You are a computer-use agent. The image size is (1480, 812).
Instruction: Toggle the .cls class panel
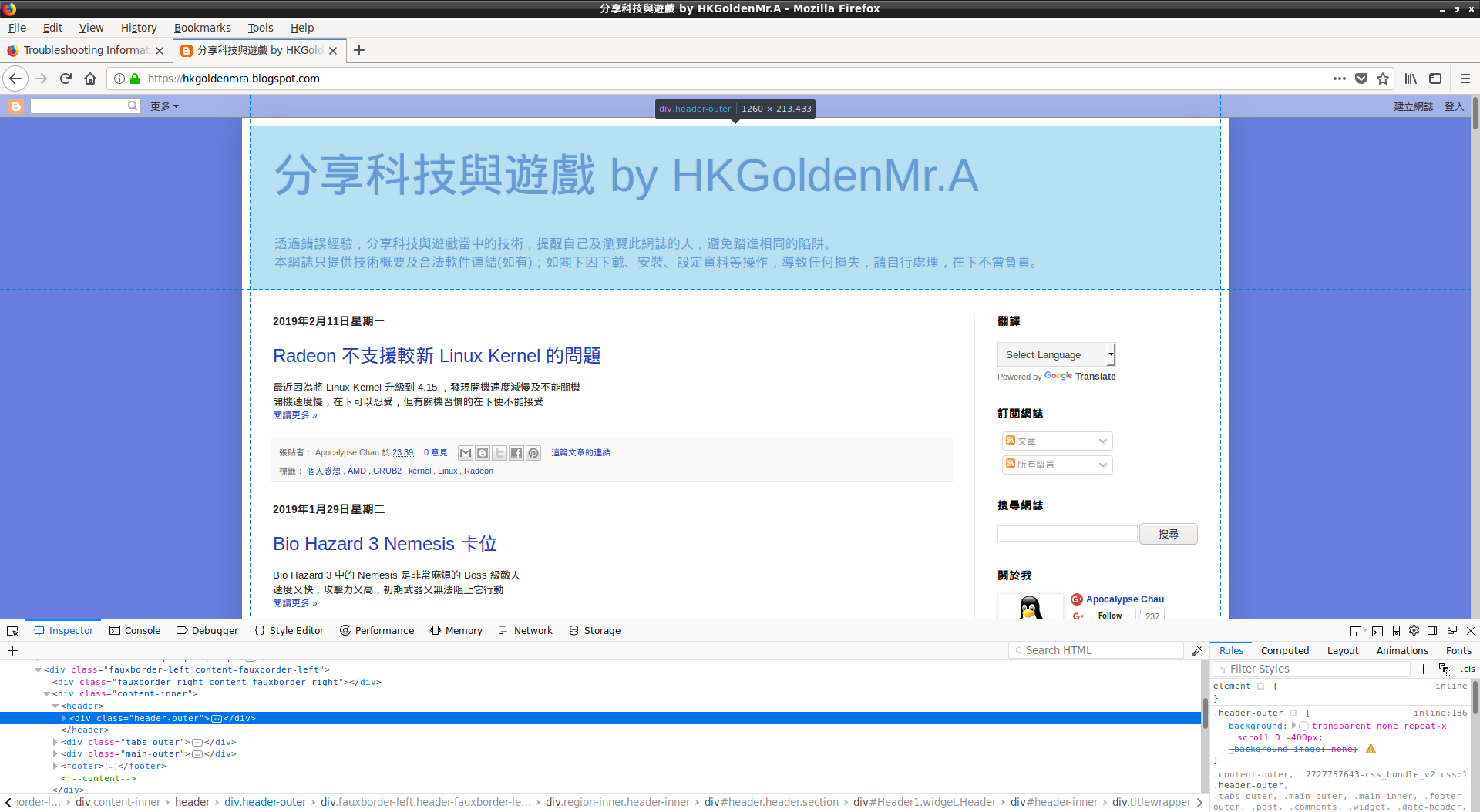(x=1468, y=669)
